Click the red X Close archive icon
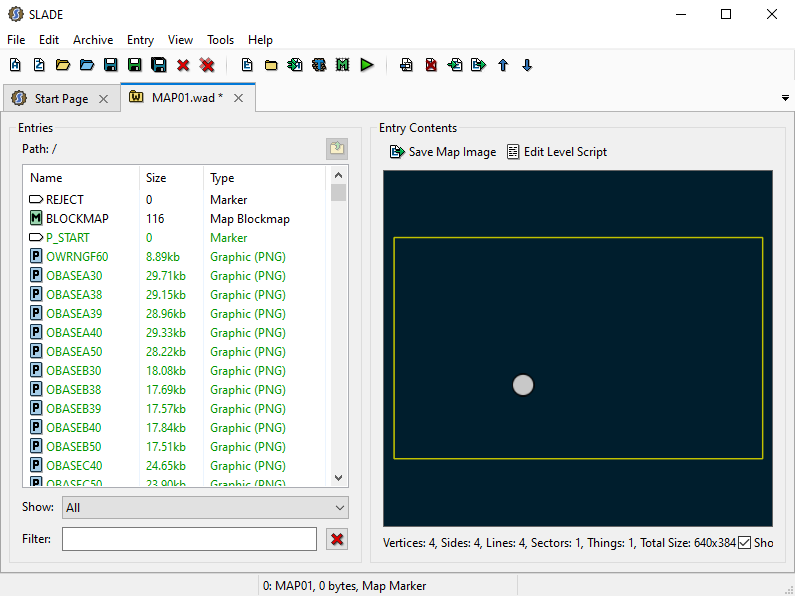 [x=183, y=65]
